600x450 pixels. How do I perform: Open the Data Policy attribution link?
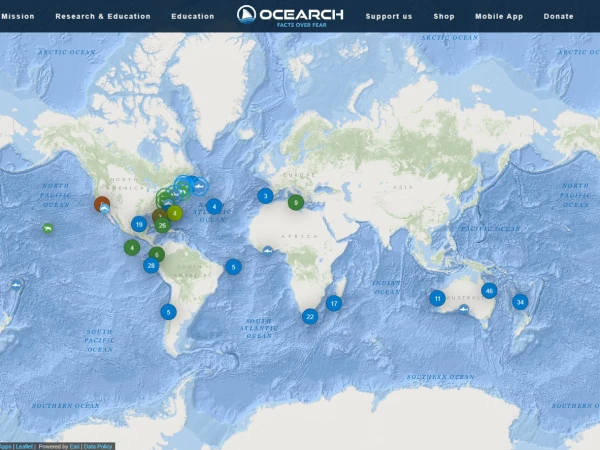coord(98,446)
